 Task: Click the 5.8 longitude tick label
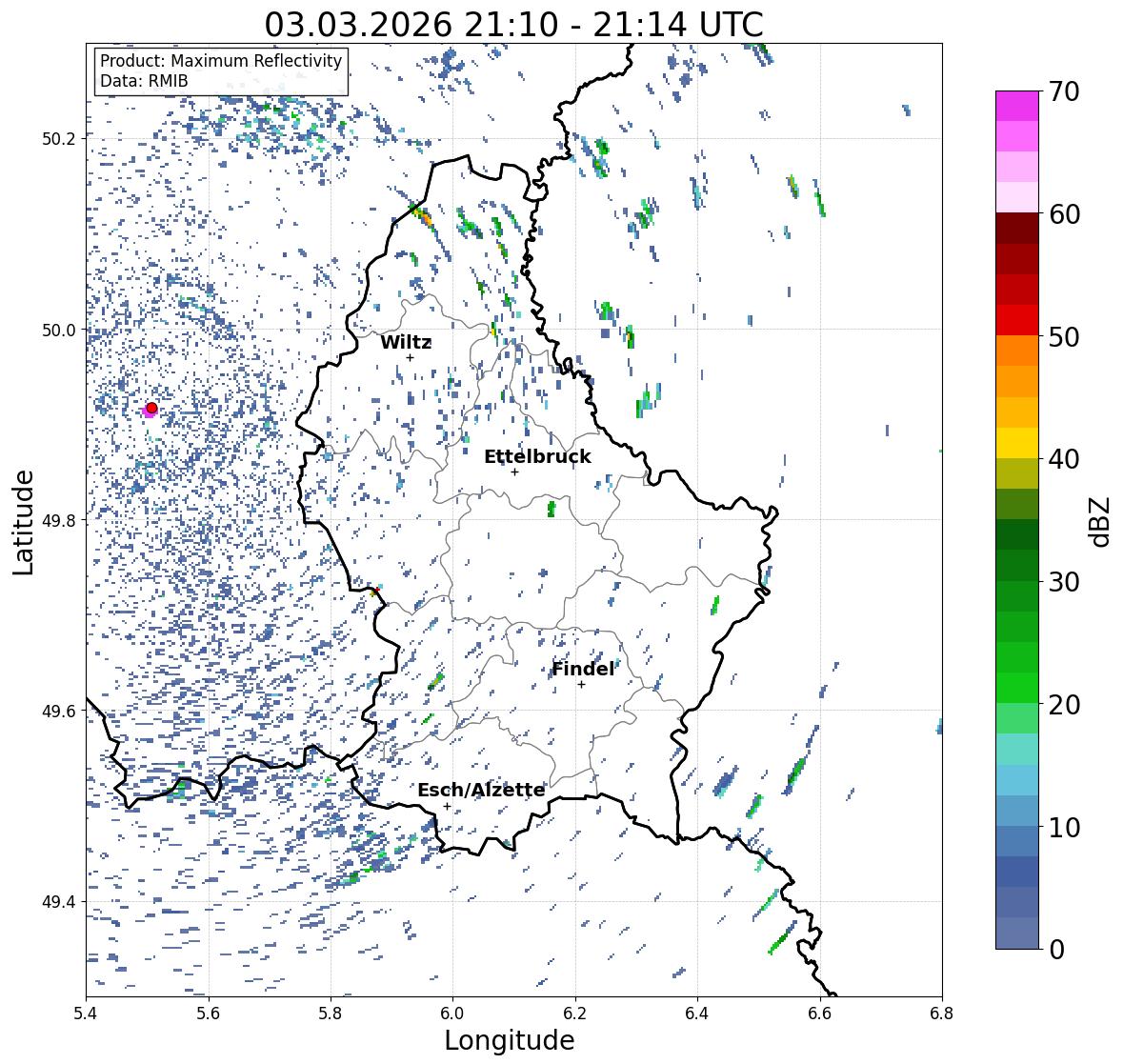[x=331, y=1013]
